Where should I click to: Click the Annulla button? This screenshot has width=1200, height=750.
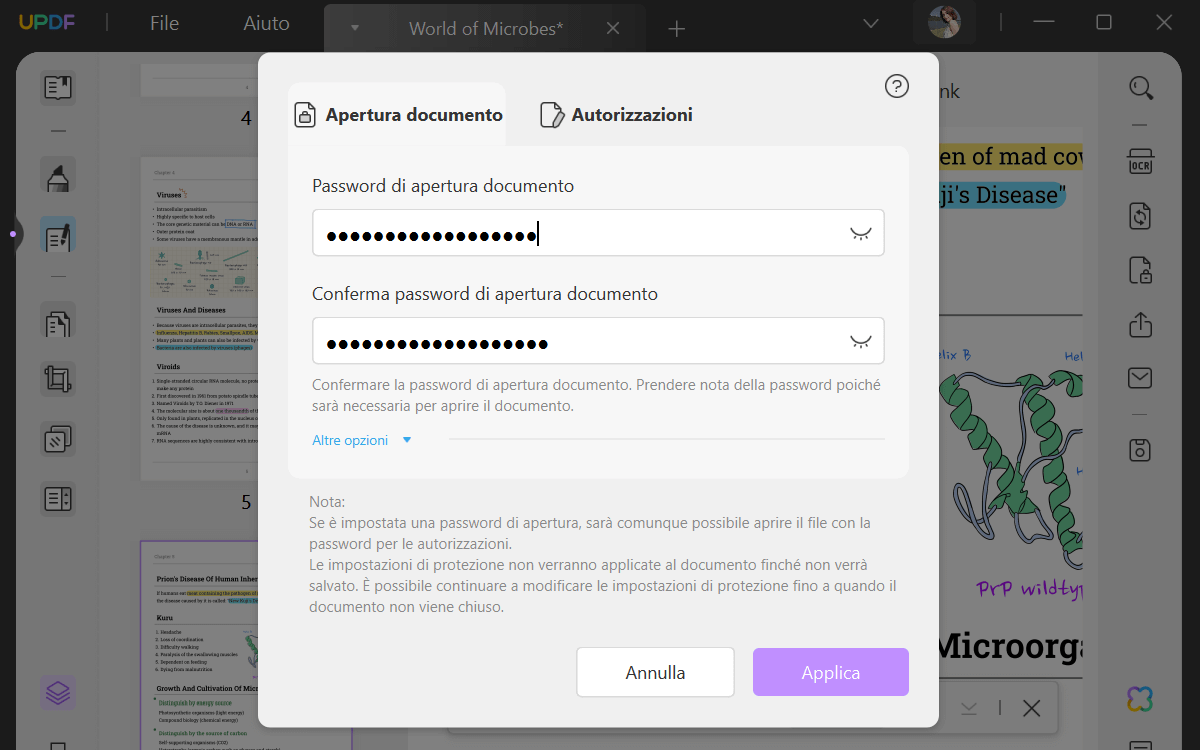click(x=655, y=672)
